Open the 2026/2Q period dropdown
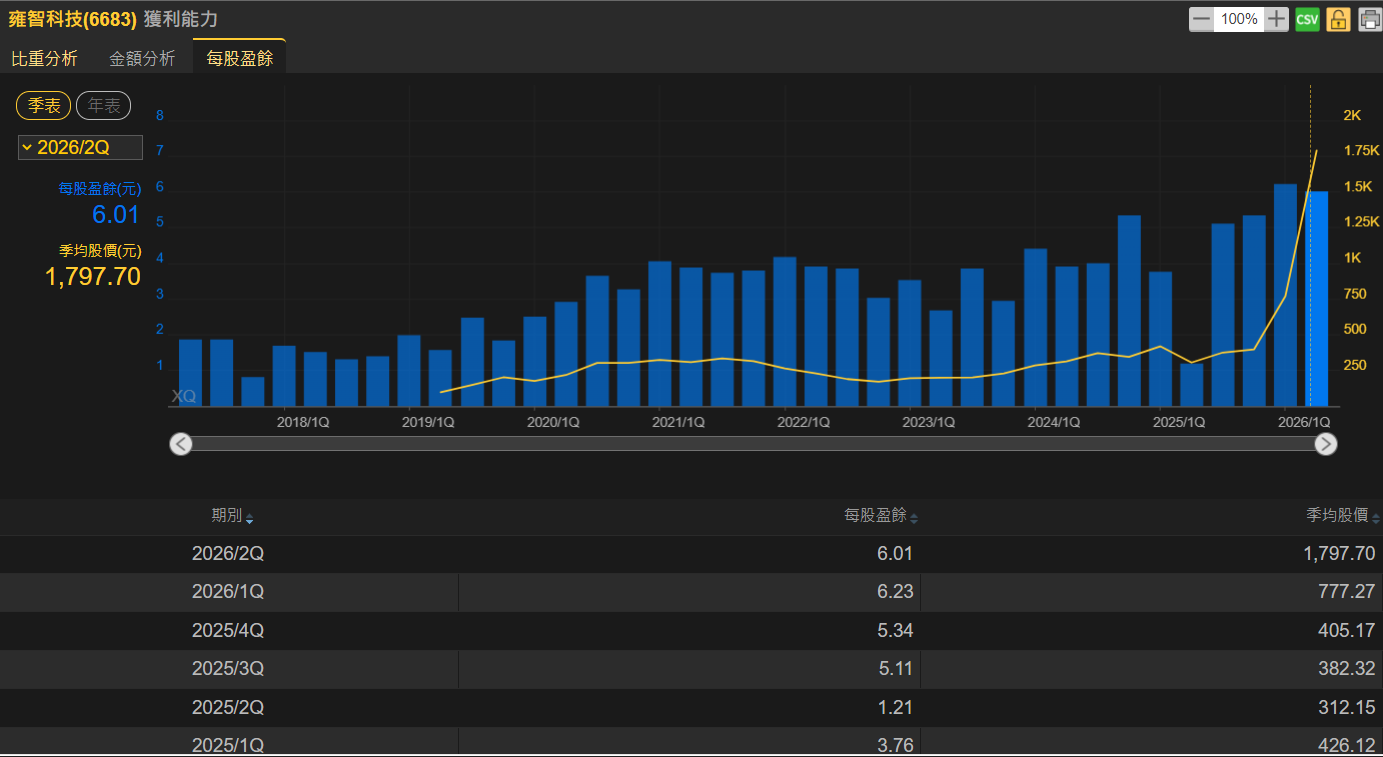Viewport: 1383px width, 757px height. pos(80,148)
